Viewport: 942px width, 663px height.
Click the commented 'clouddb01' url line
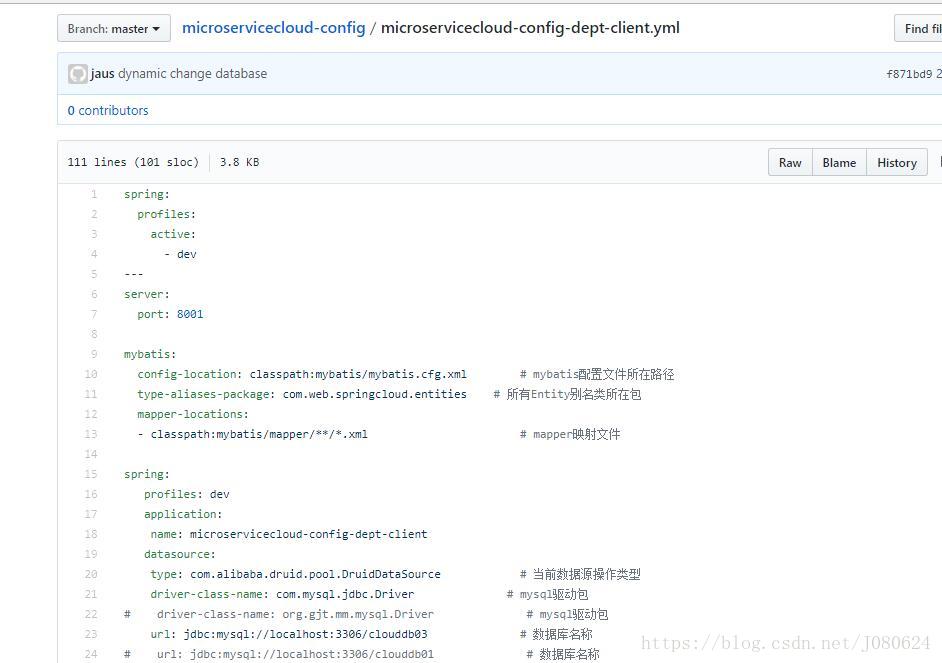pos(362,654)
